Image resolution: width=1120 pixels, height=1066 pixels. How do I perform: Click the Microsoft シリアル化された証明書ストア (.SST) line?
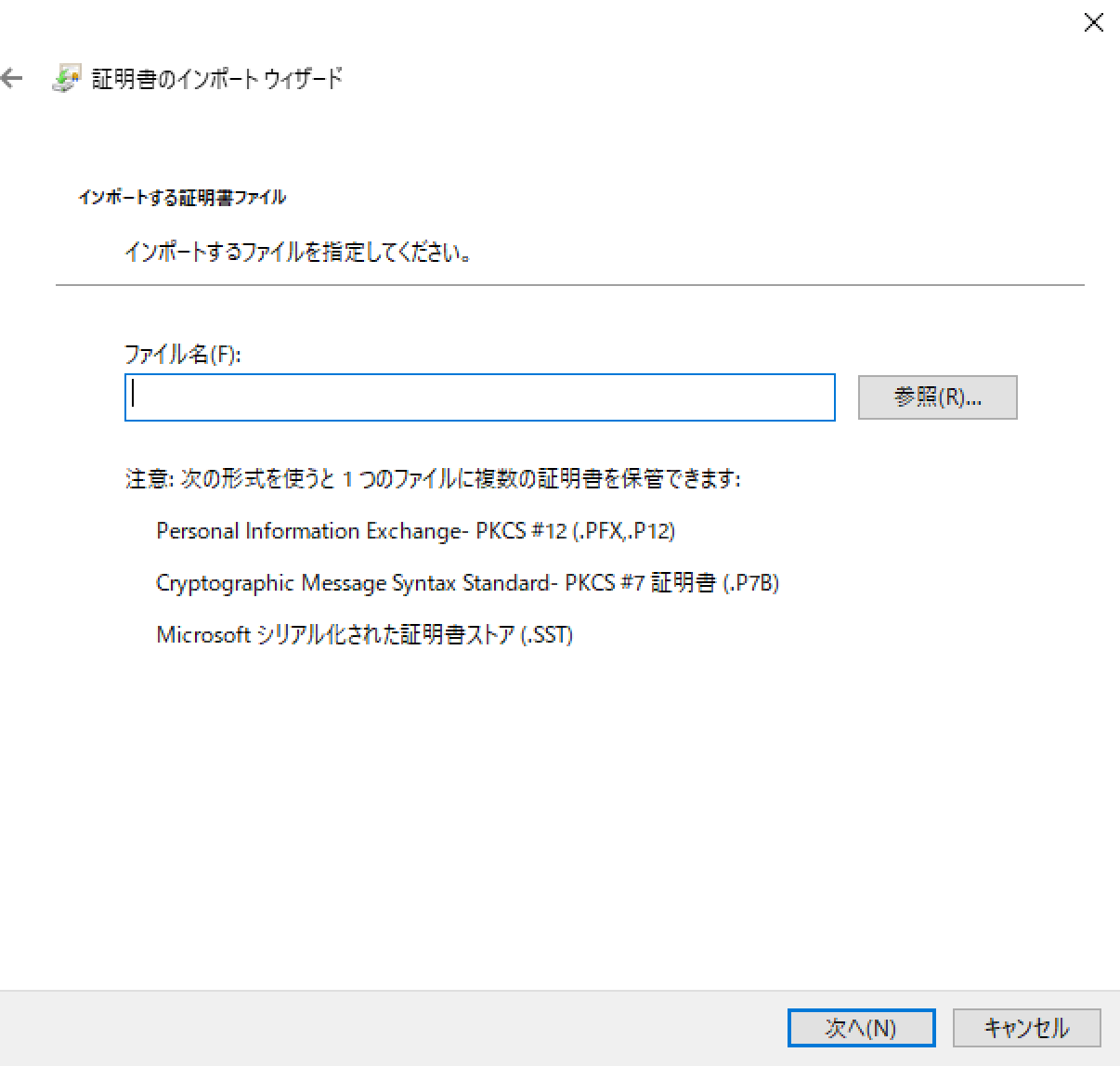364,635
